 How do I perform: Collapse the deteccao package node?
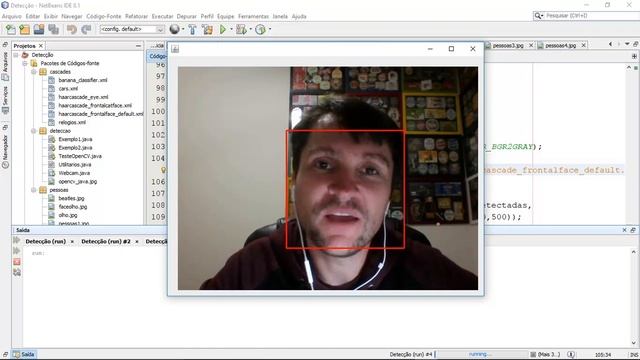pos(33,131)
